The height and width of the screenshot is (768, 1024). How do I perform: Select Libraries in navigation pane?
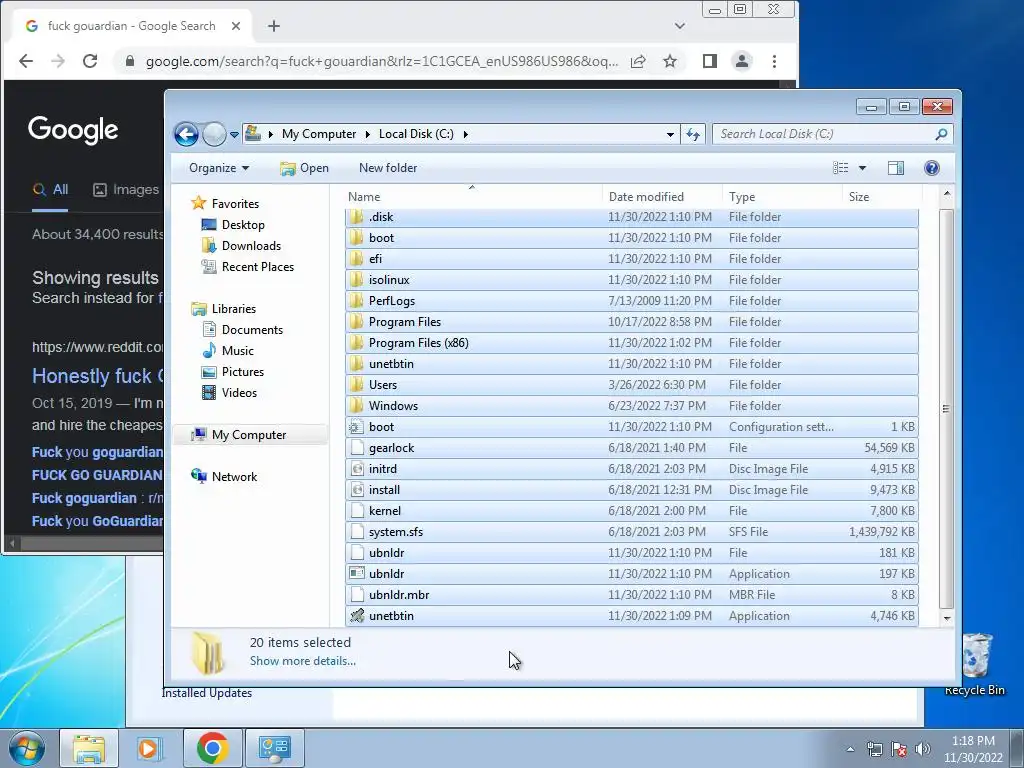click(223, 309)
